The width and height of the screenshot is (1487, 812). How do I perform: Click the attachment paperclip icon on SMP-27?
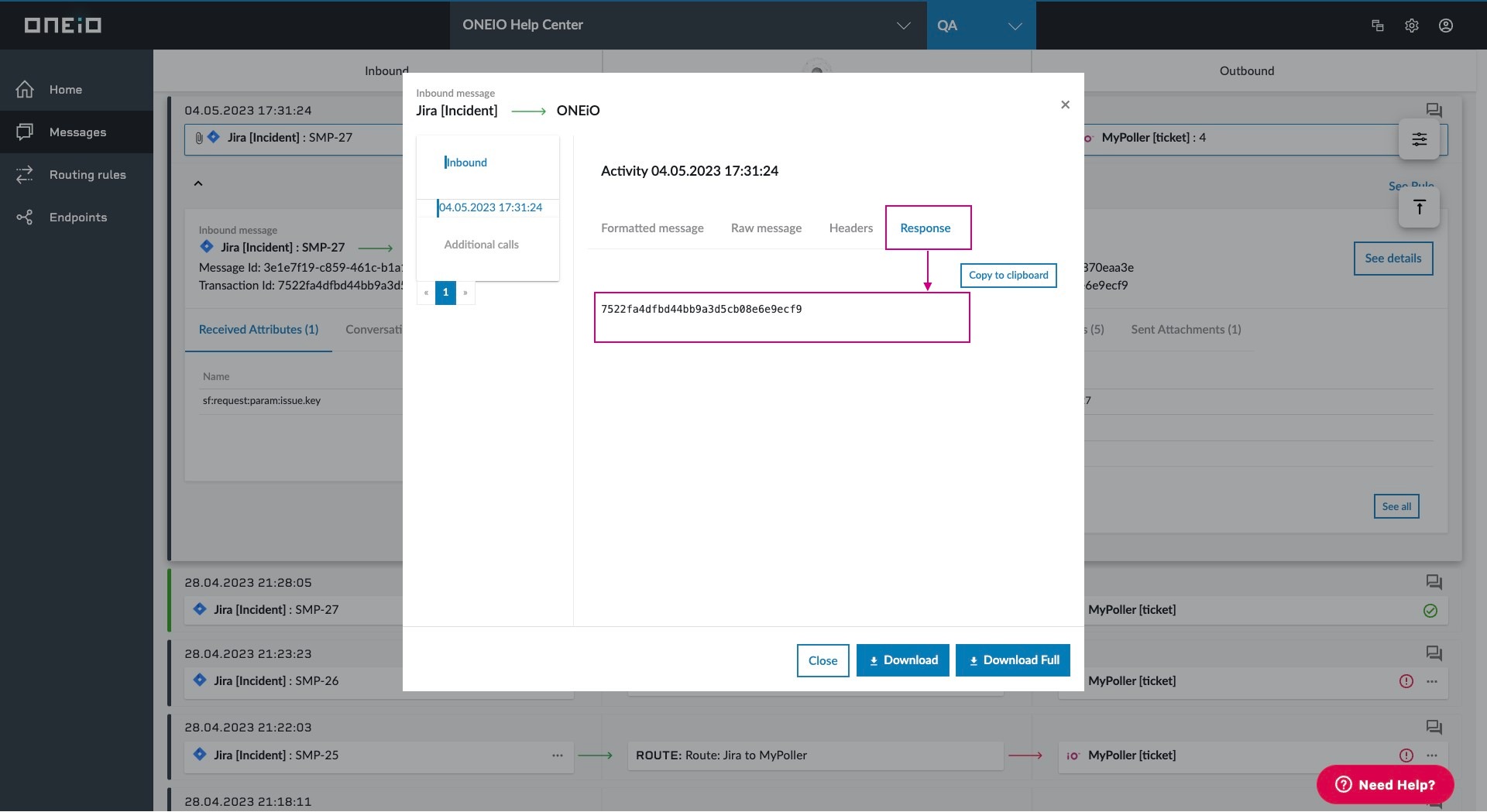[x=199, y=138]
